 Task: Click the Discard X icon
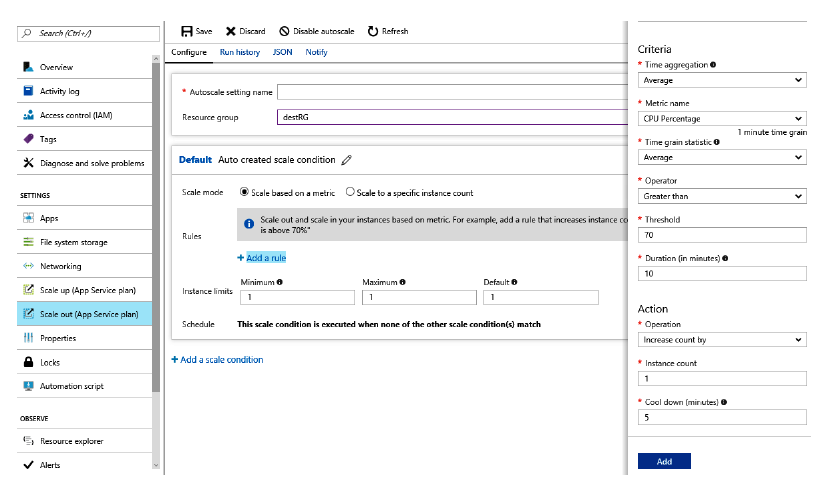tap(231, 31)
